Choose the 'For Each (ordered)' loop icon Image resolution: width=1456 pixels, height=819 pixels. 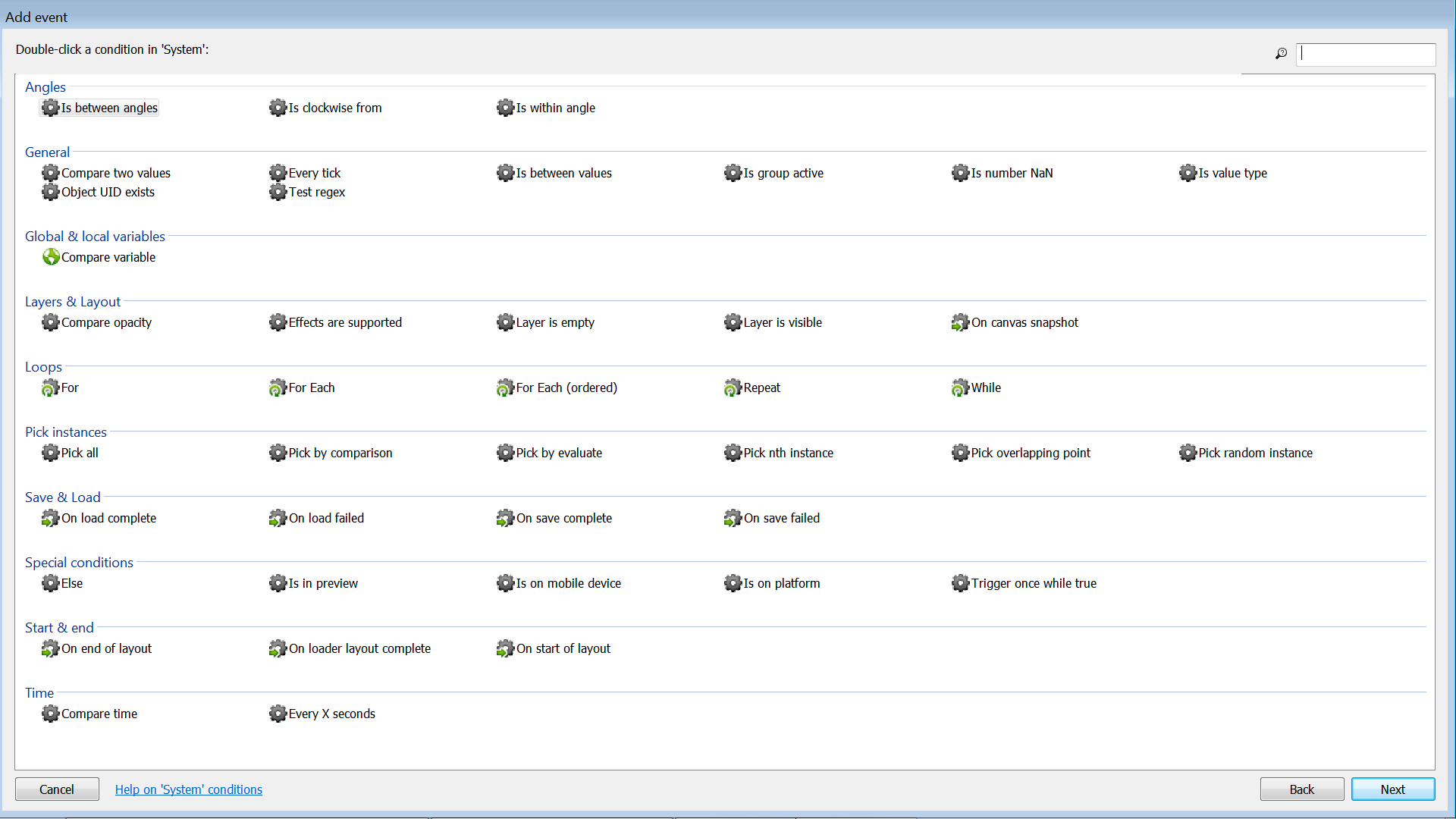[505, 388]
